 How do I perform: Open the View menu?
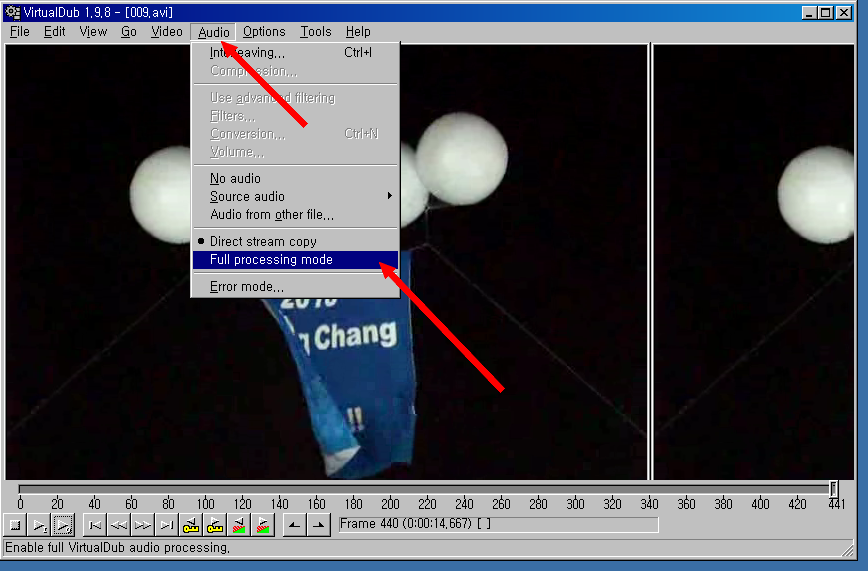[93, 32]
